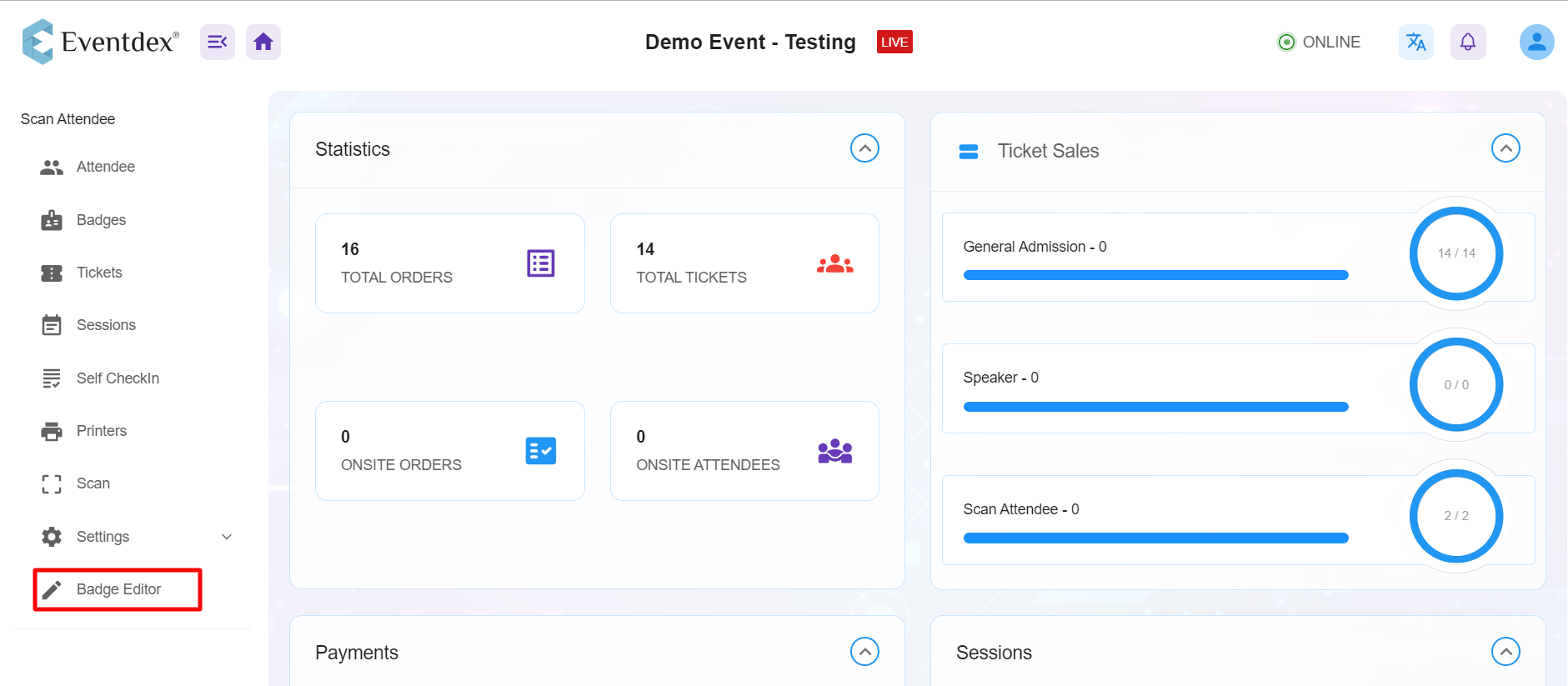
Task: Select Self CheckIn in the sidebar
Action: click(118, 378)
